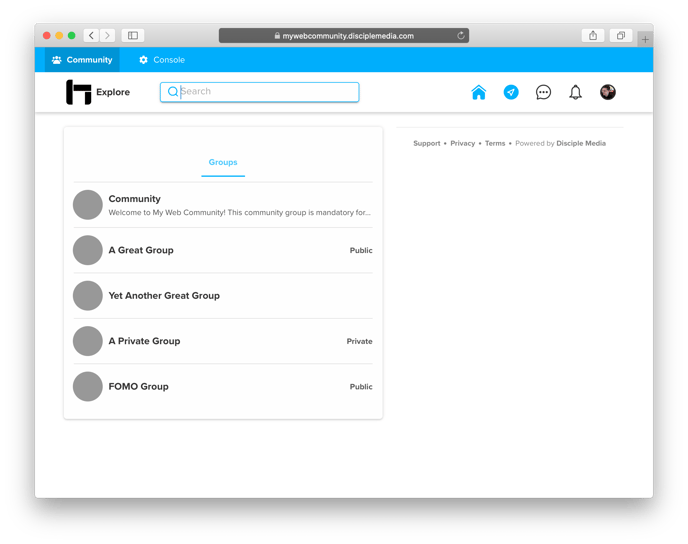688x544 pixels.
Task: Open the Support link
Action: (426, 143)
